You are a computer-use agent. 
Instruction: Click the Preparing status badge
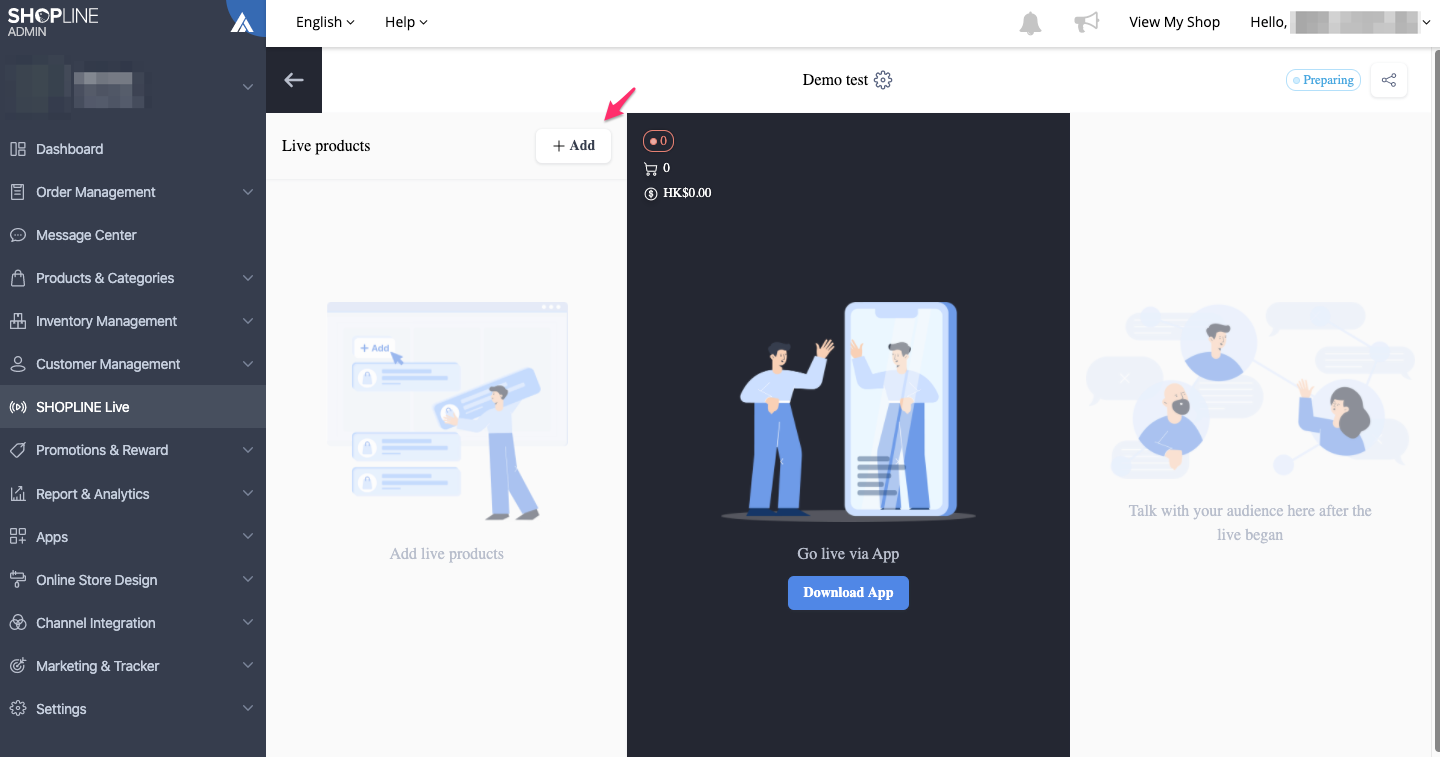click(x=1323, y=80)
